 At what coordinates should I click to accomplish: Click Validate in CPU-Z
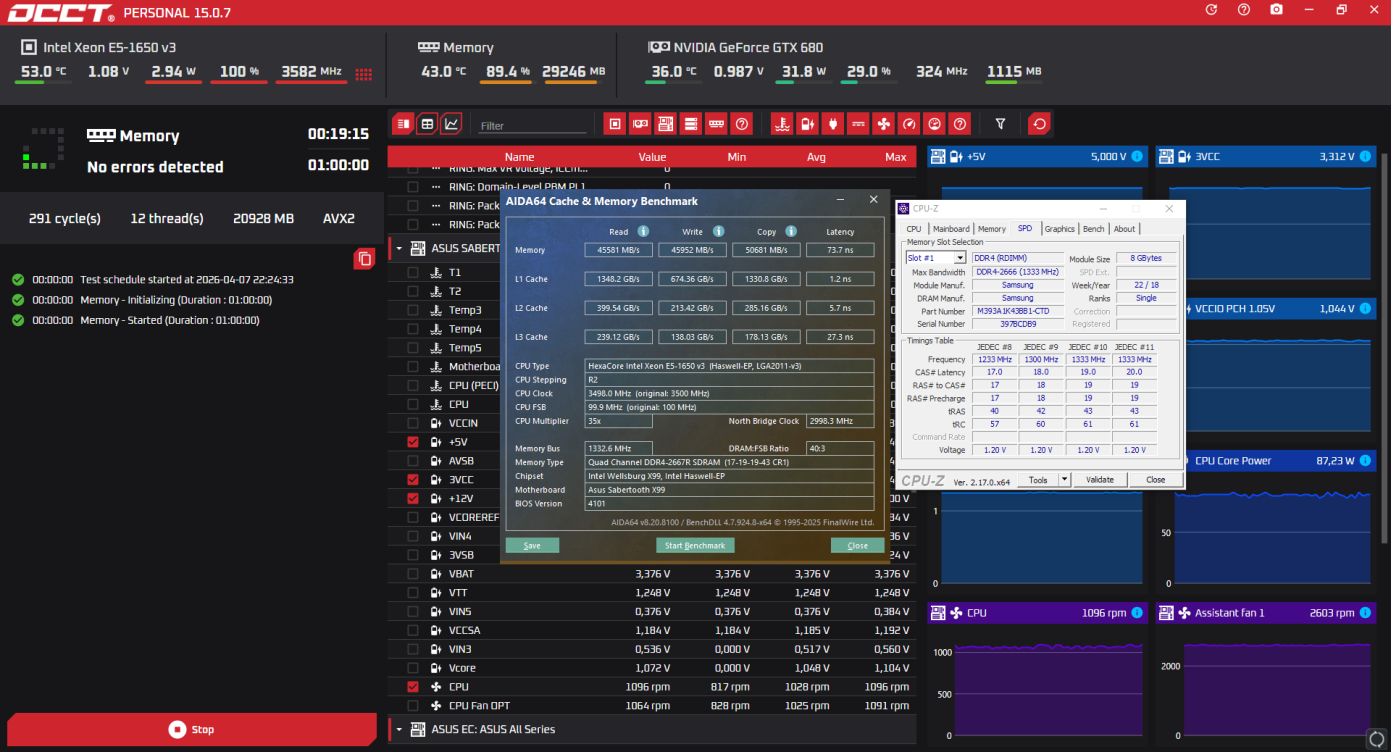(1100, 480)
